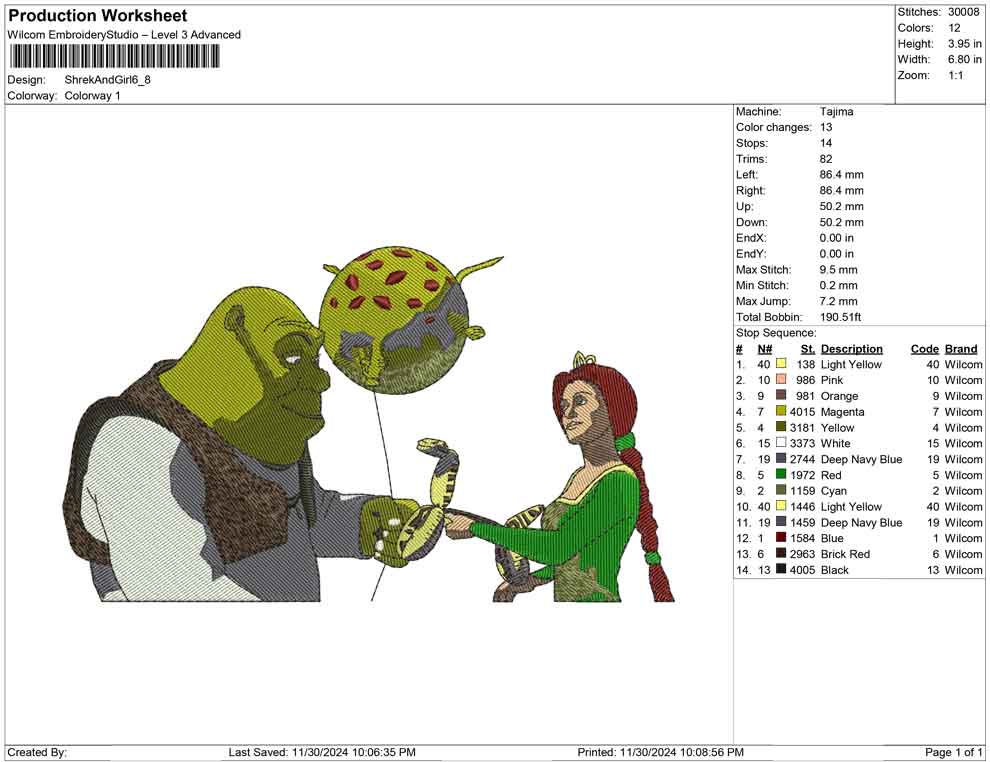The width and height of the screenshot is (990, 762).
Task: Click the Total Bobbin value '190.51ft'
Action: click(840, 317)
